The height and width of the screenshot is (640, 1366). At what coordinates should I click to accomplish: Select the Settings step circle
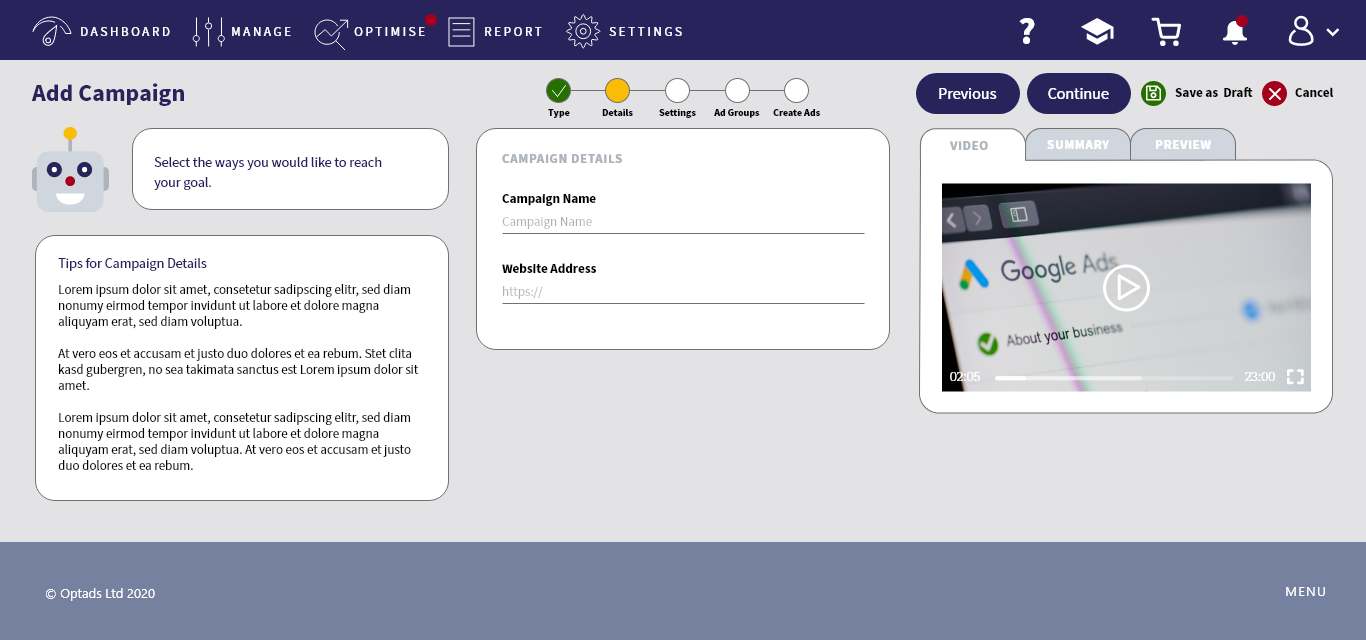[677, 91]
